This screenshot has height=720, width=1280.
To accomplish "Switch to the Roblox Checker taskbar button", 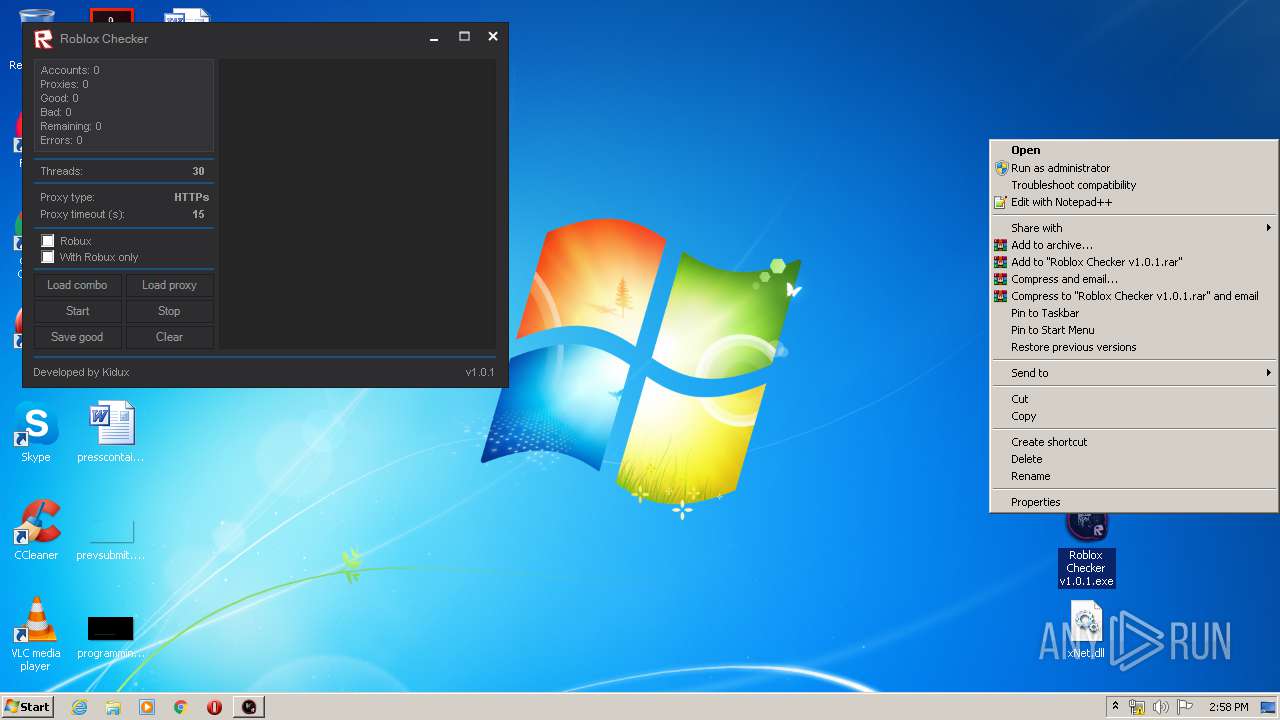I will pos(249,707).
